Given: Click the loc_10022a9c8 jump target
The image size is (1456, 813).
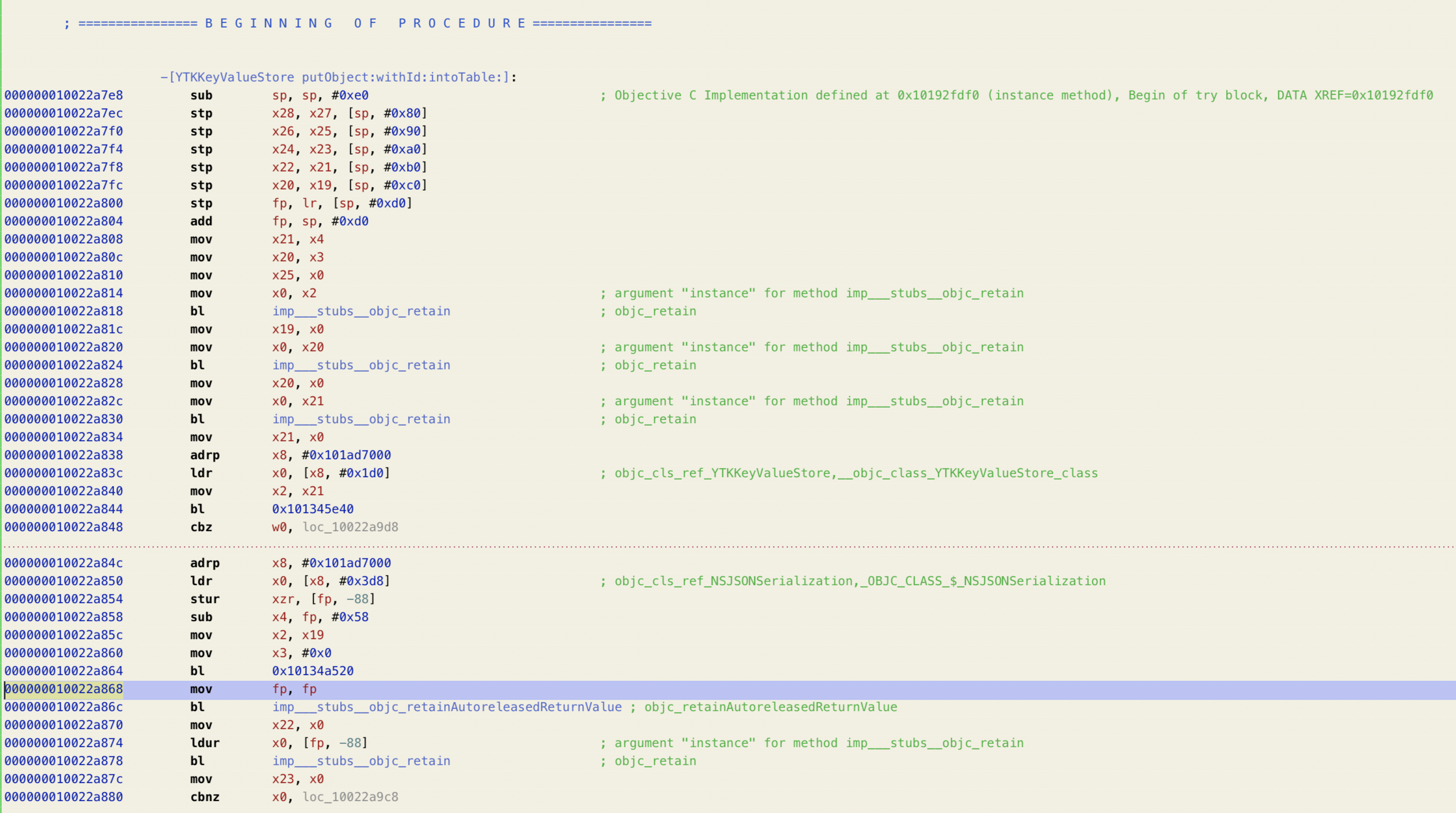Looking at the screenshot, I should pos(350,797).
